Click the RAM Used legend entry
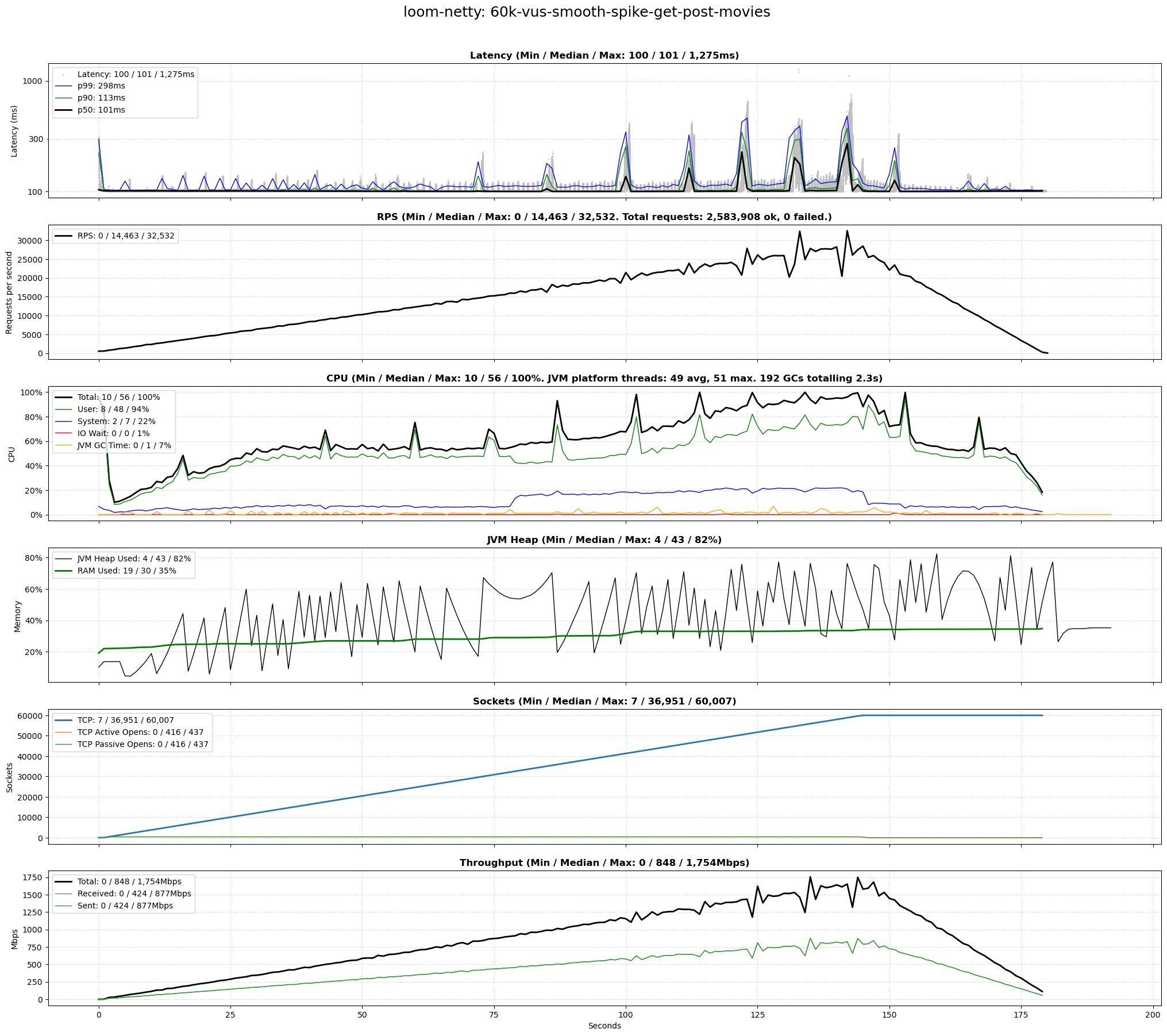The image size is (1167, 1036). [x=126, y=571]
